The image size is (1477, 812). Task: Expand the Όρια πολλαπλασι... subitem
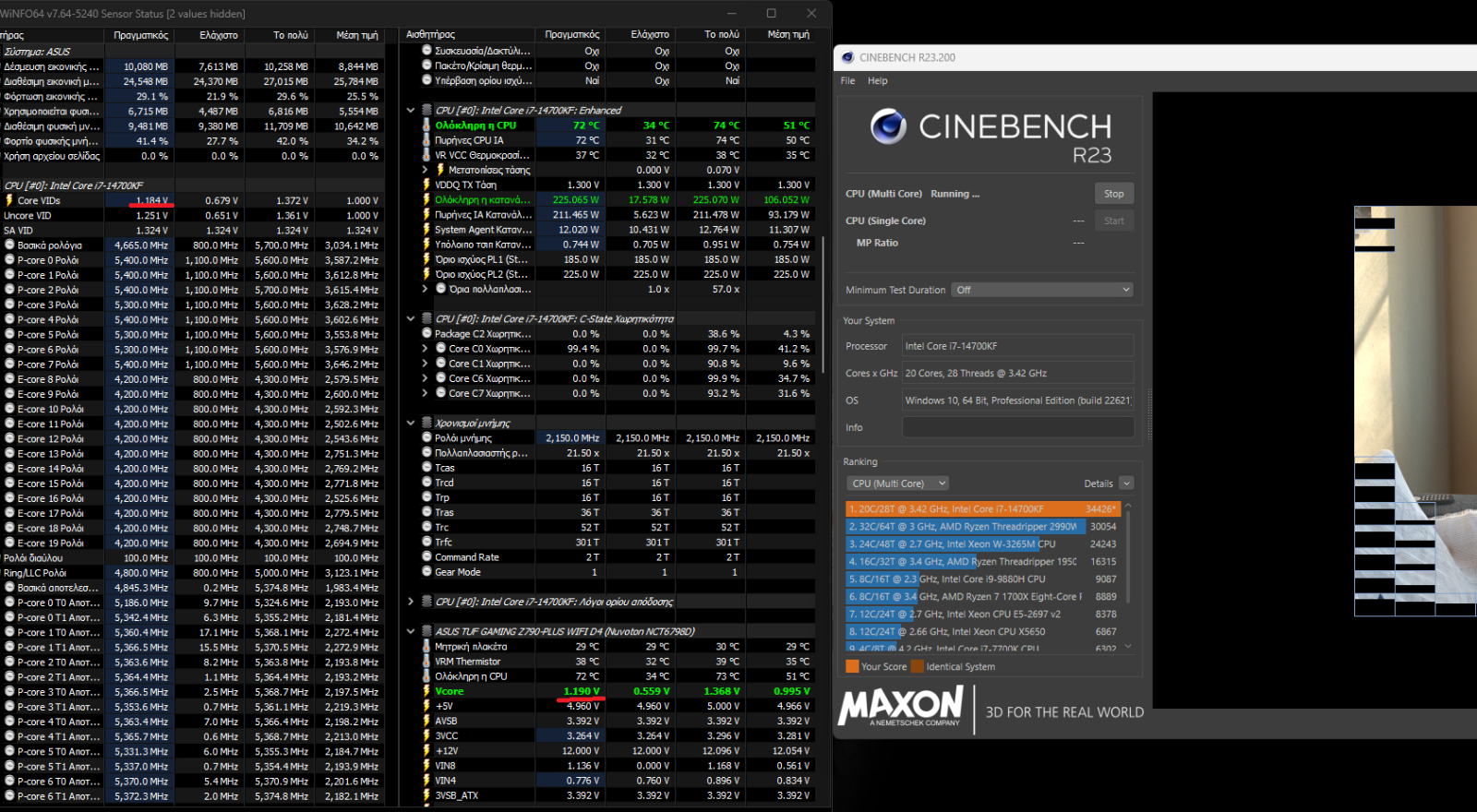point(425,289)
